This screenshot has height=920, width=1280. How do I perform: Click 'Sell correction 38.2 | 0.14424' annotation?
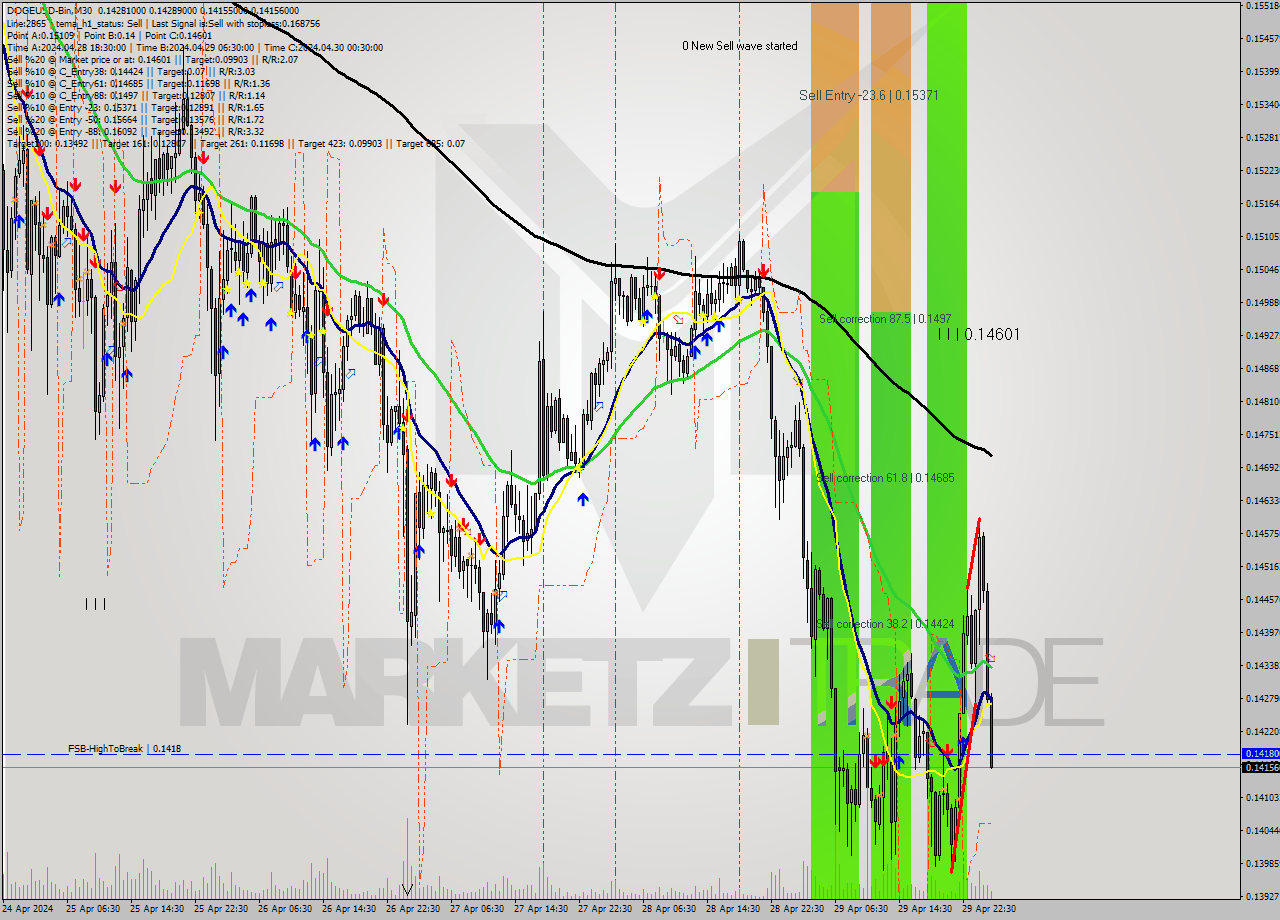885,624
